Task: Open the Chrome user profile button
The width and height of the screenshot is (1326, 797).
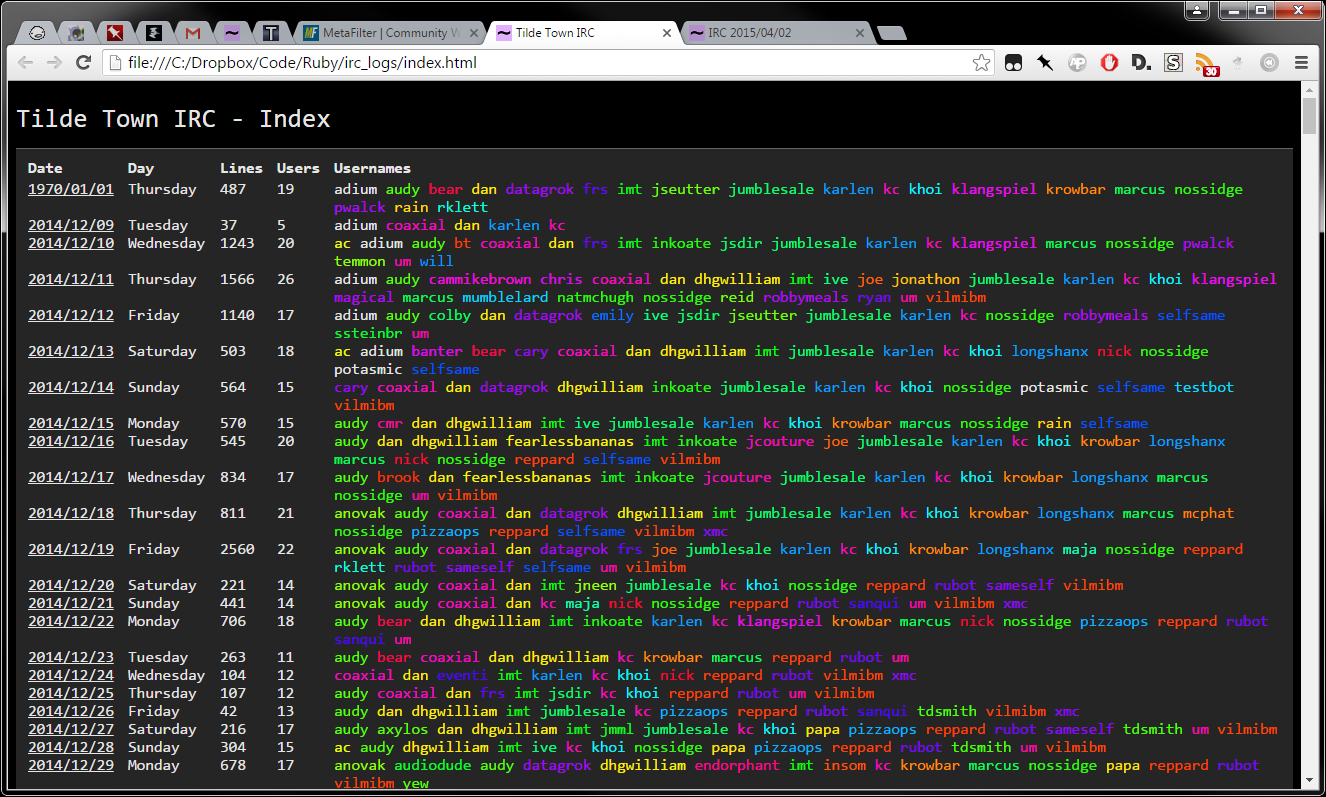Action: (1198, 10)
